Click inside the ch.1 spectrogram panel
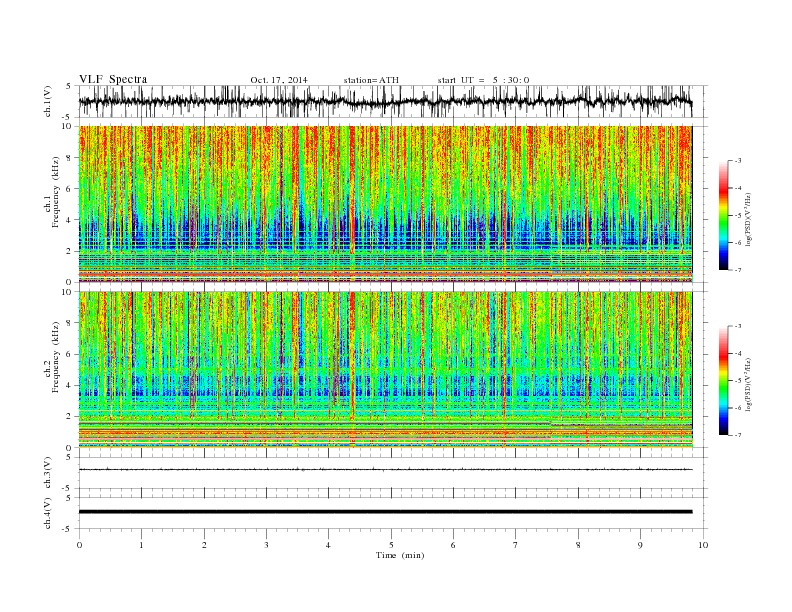792x612 pixels. 385,204
